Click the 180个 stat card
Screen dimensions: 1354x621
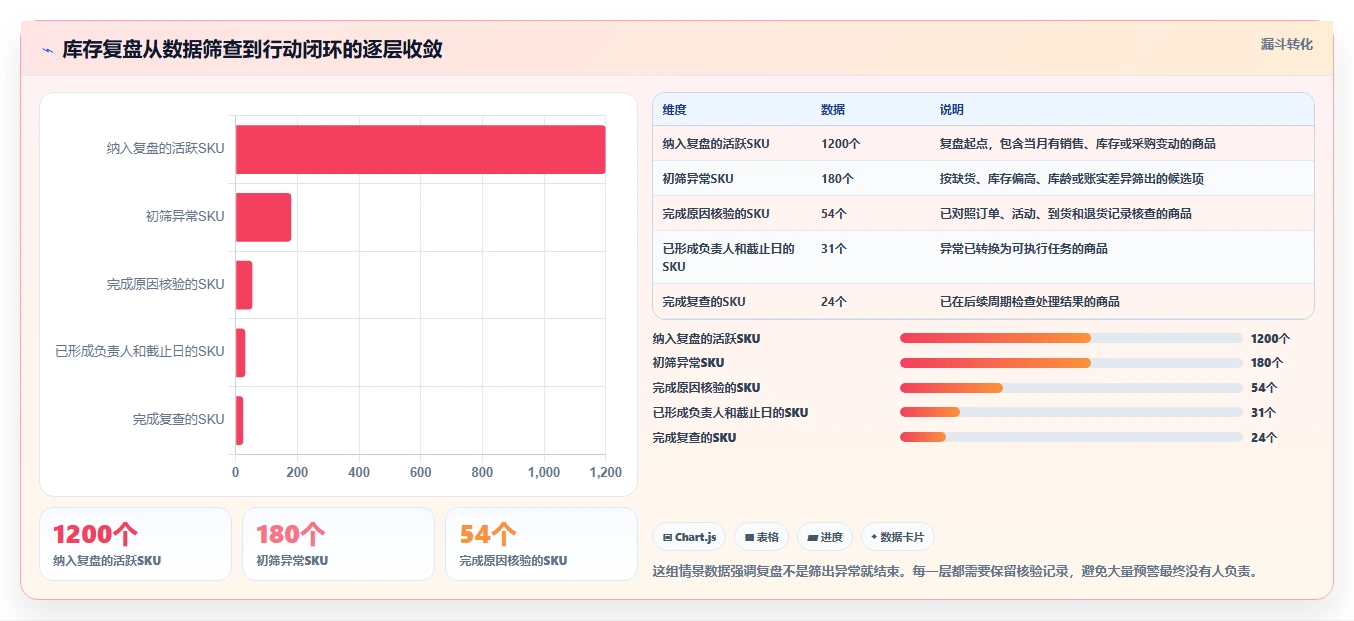click(x=338, y=544)
